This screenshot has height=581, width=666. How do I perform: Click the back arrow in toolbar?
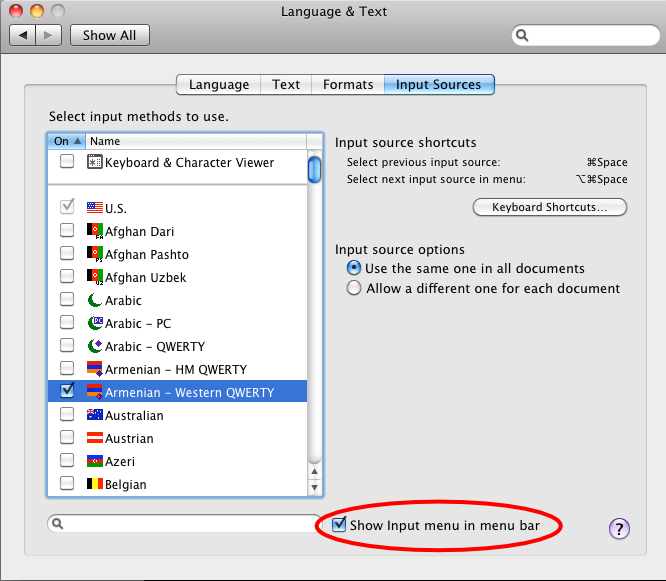pyautogui.click(x=25, y=35)
